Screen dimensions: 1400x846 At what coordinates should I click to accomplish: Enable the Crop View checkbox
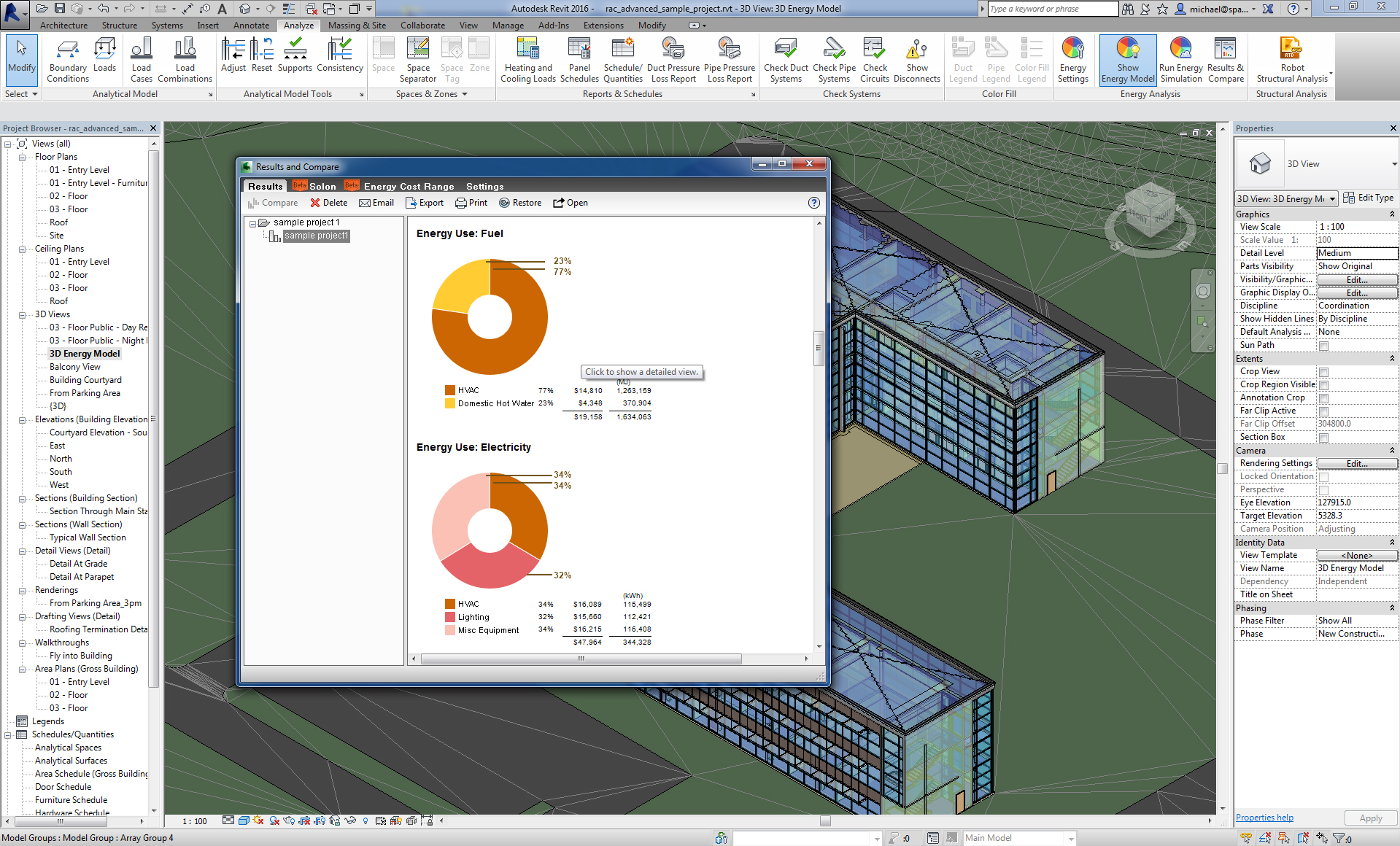coord(1323,372)
